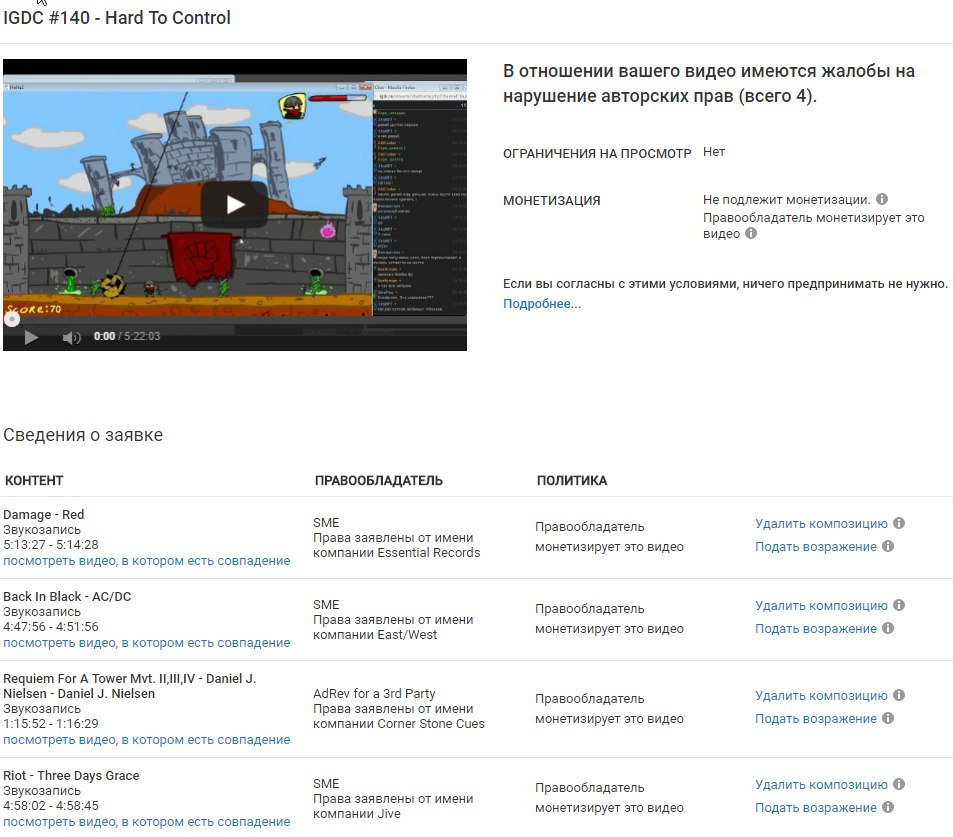Screen dimensions: 953x837
Task: Click 'компании Jive' owner text
Action: pos(357,814)
